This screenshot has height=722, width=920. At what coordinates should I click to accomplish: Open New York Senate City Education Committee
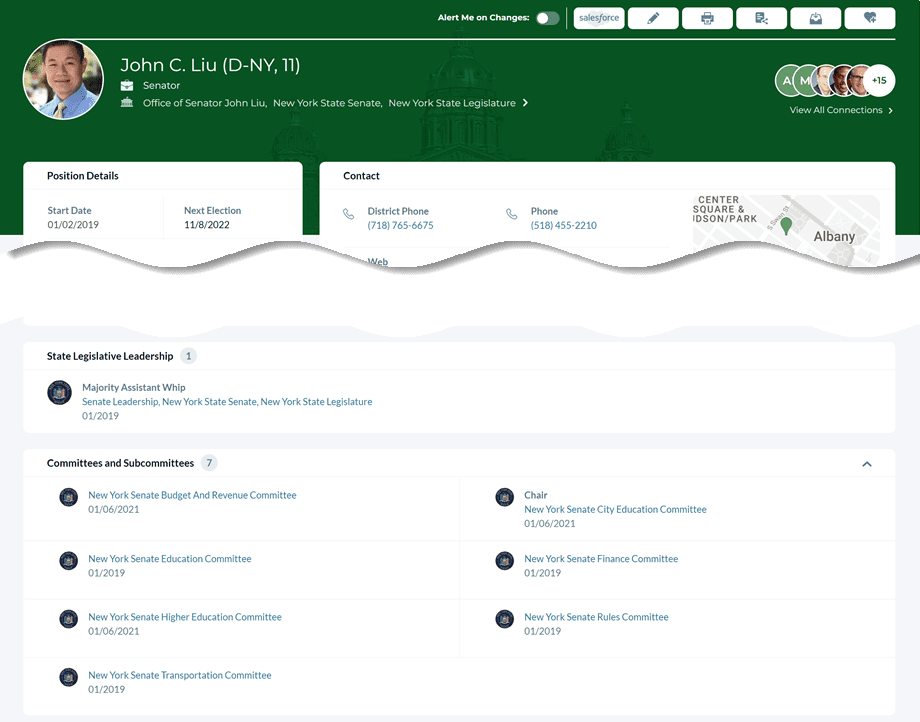tap(615, 509)
